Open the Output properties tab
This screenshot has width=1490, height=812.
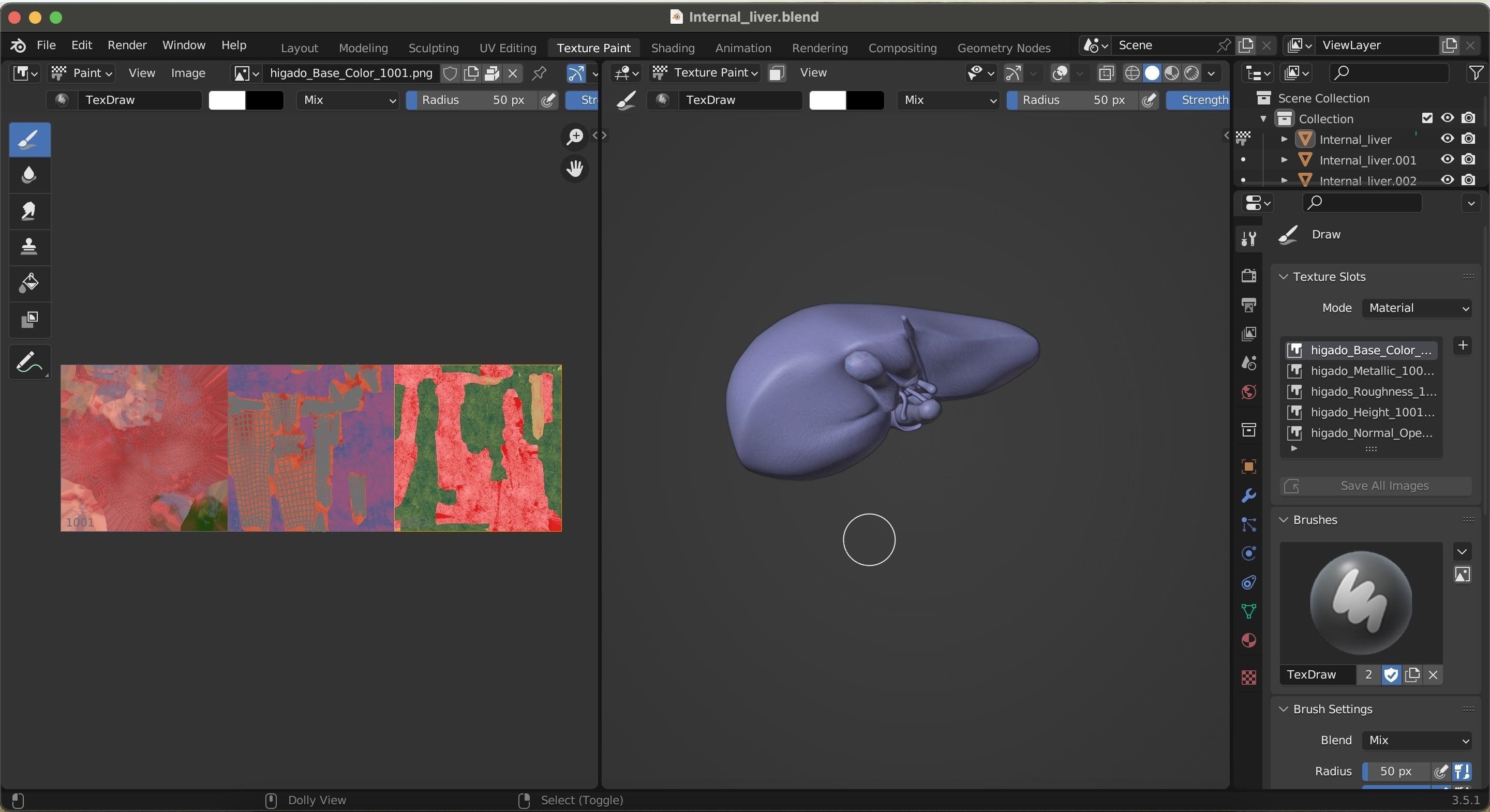pyautogui.click(x=1248, y=305)
